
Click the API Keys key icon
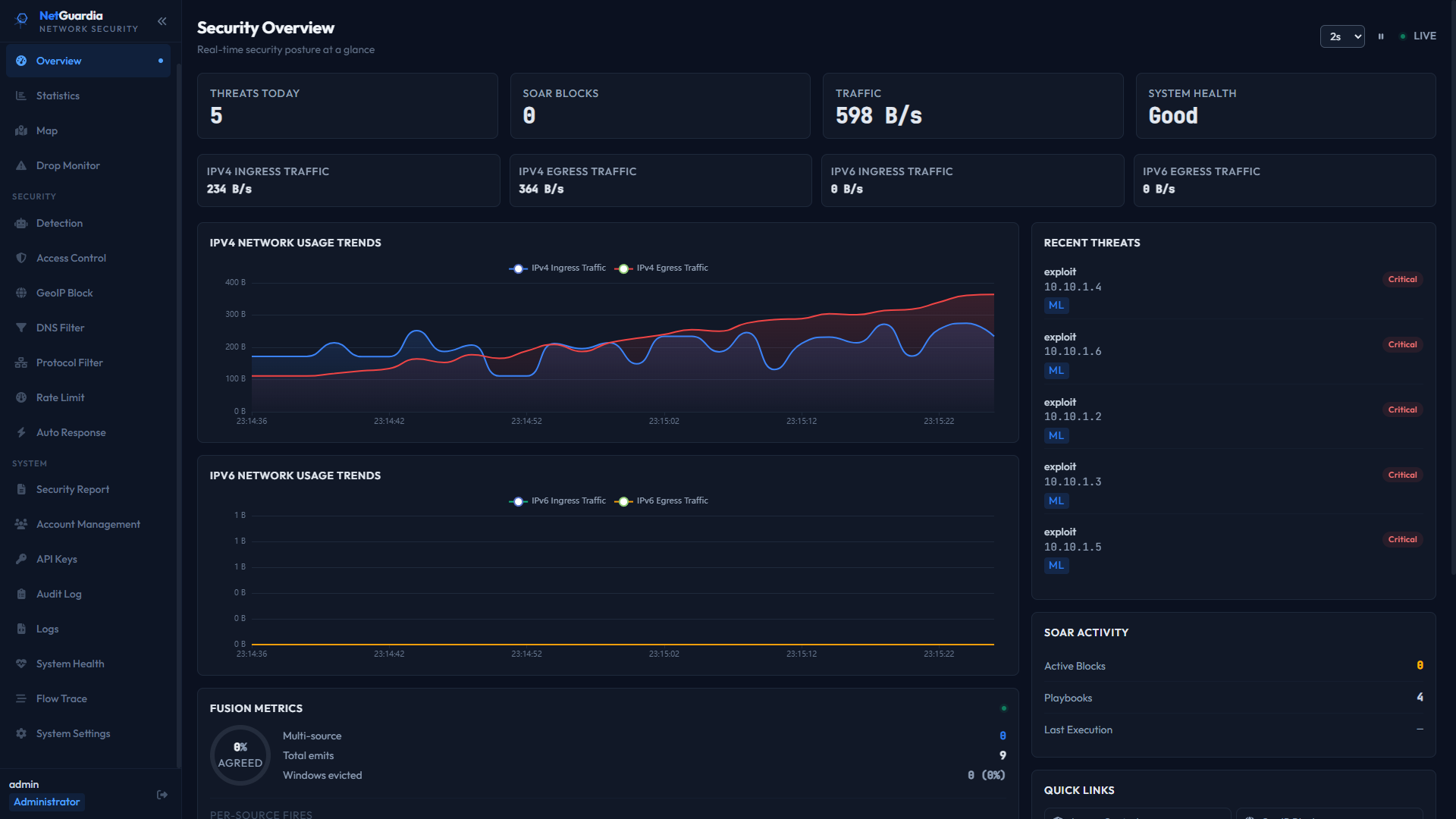click(x=21, y=559)
